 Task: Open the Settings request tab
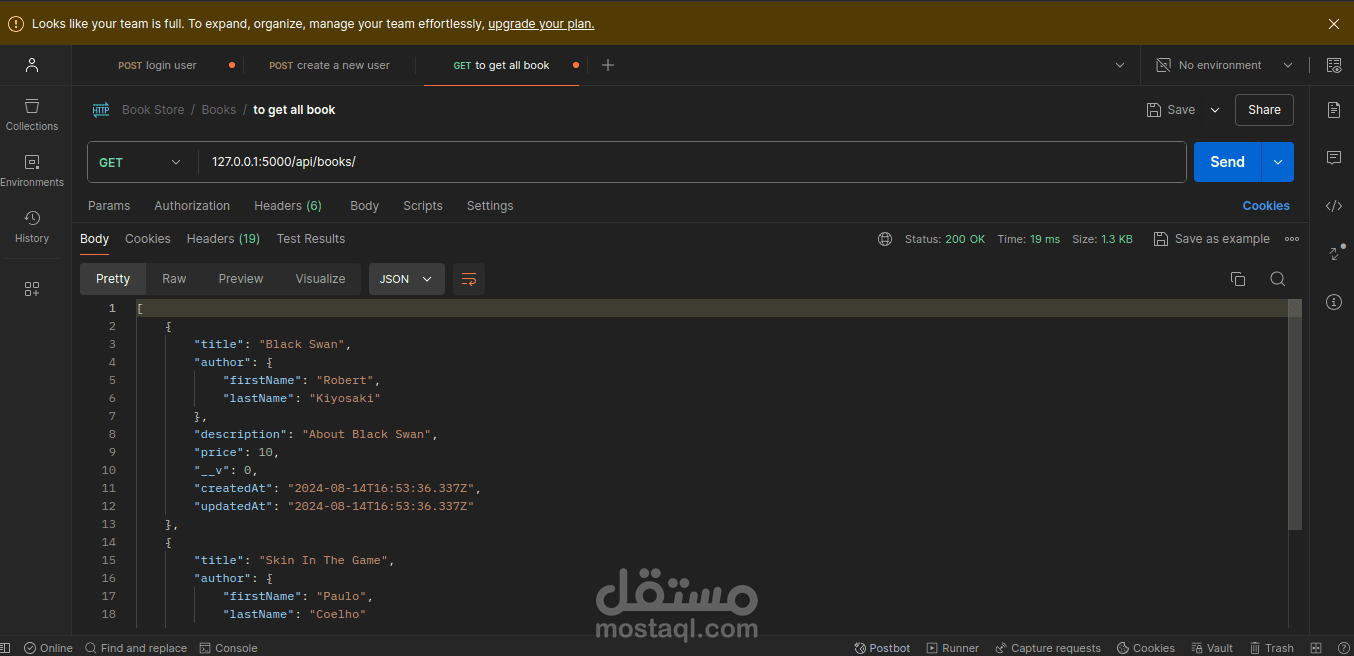click(490, 206)
